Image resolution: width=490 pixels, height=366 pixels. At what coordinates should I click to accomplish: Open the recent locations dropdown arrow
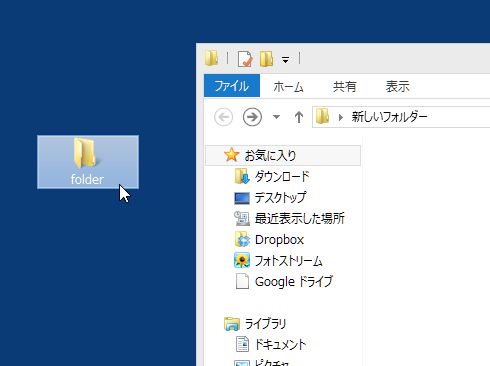coord(276,117)
